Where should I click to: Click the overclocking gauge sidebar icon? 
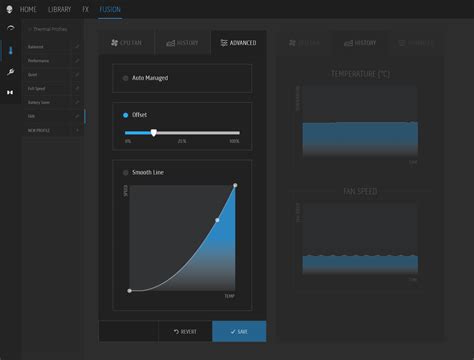11,28
